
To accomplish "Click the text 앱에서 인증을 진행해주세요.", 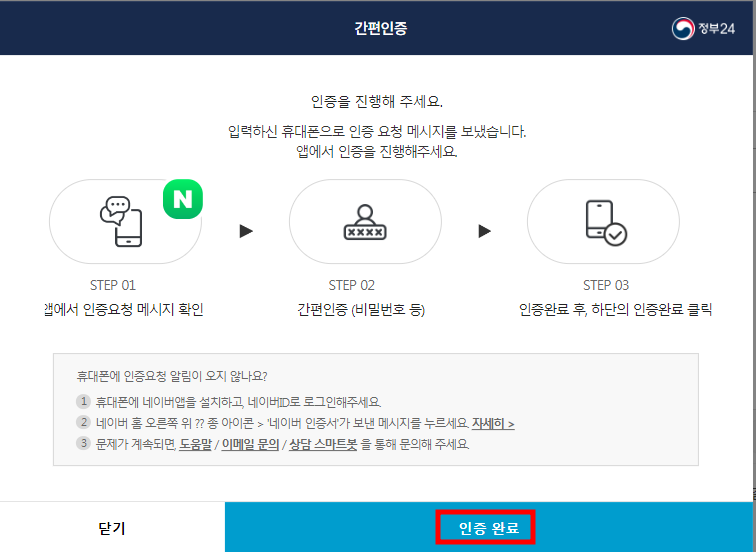I will [377, 151].
